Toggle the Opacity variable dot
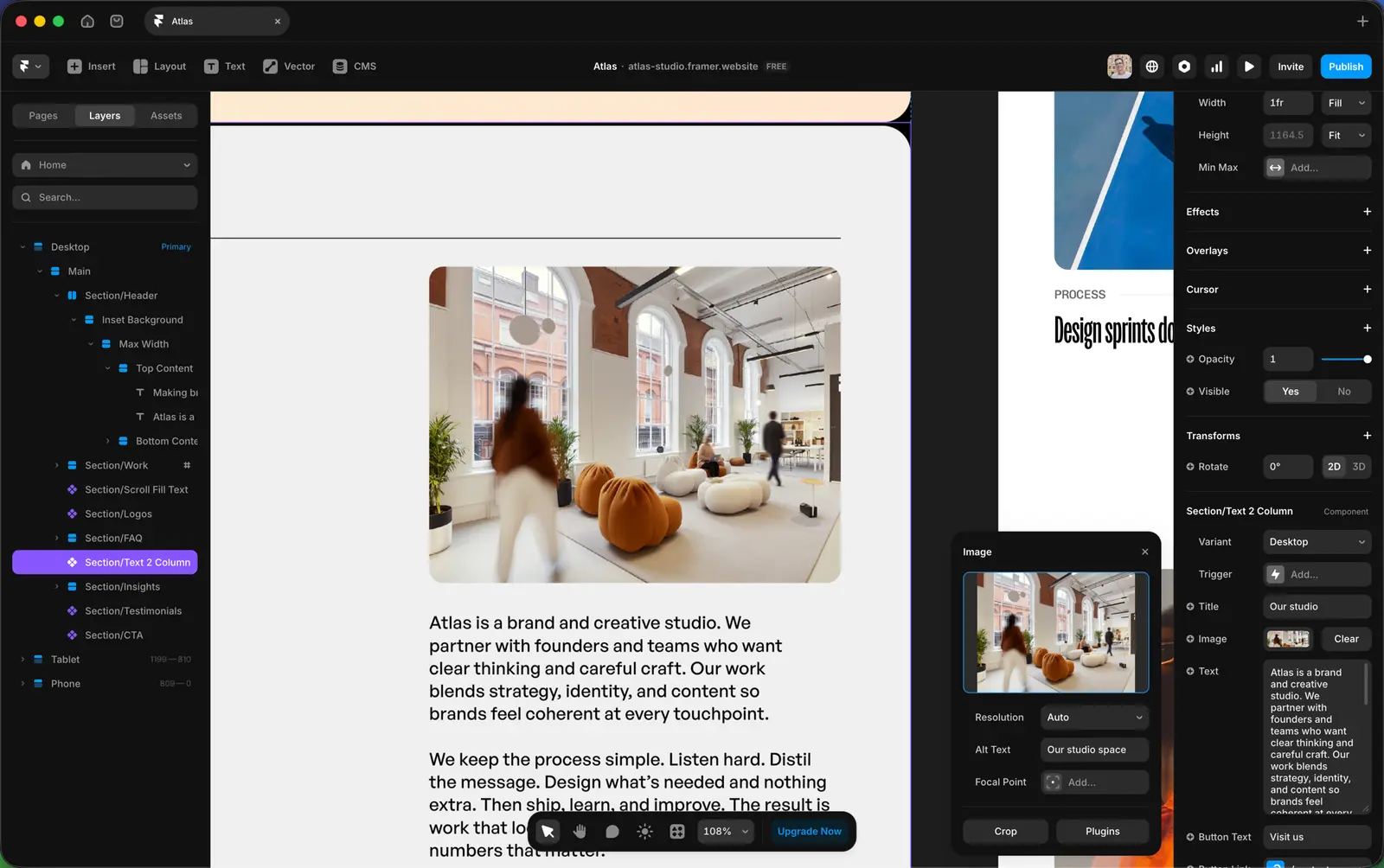This screenshot has height=868, width=1384. tap(1190, 359)
